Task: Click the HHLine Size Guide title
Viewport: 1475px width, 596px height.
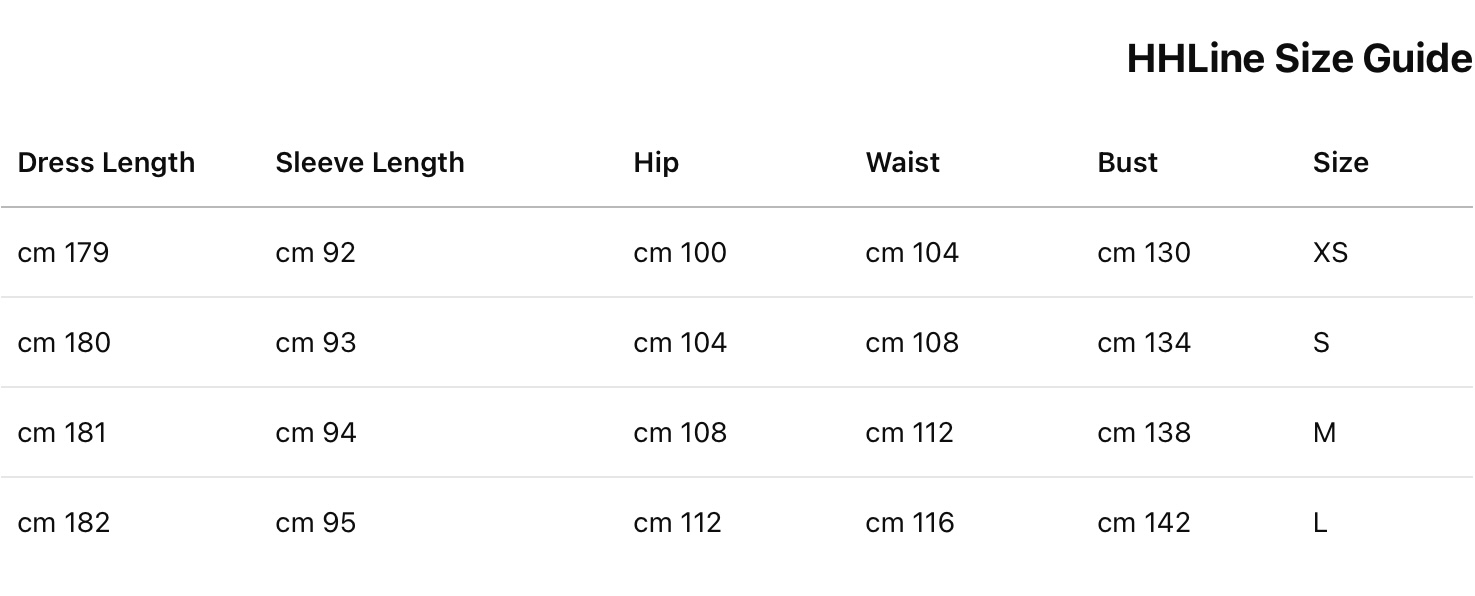Action: coord(1298,59)
